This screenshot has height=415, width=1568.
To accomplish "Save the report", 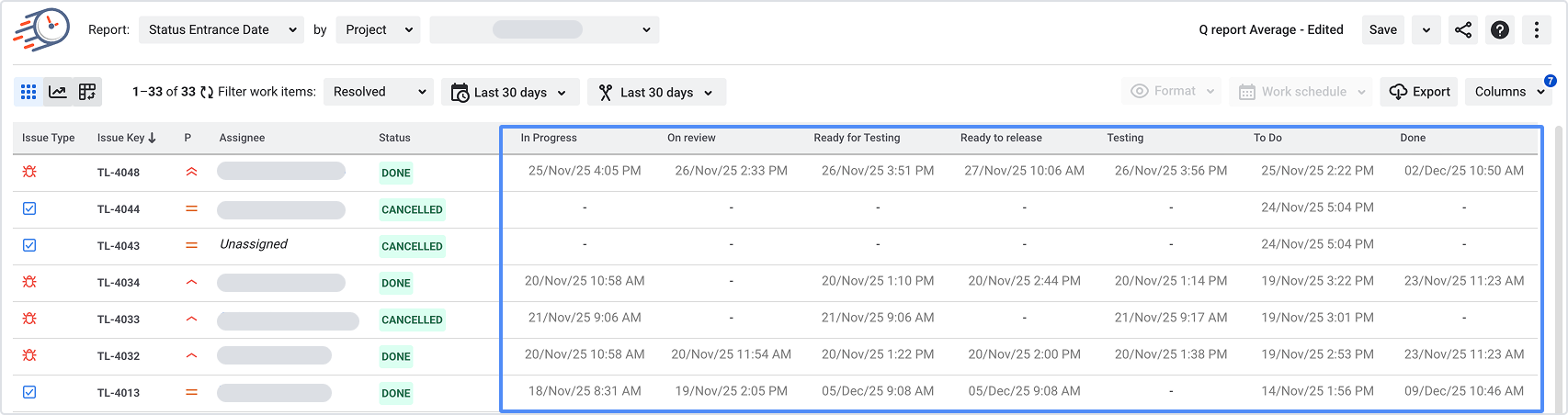I will (1382, 29).
